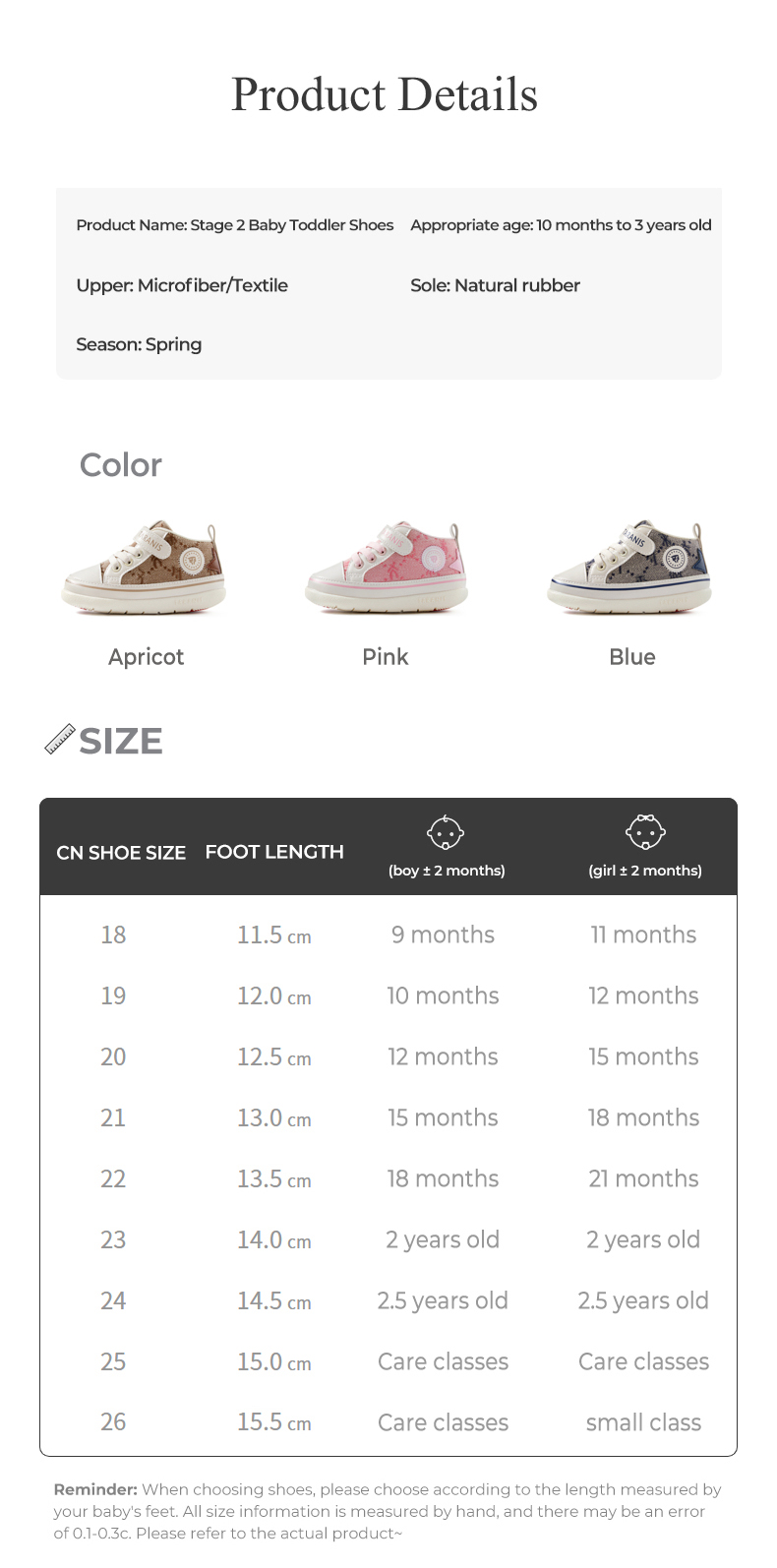Select the Apricot shoe image
Screen dimensions: 777x1568
(x=145, y=568)
